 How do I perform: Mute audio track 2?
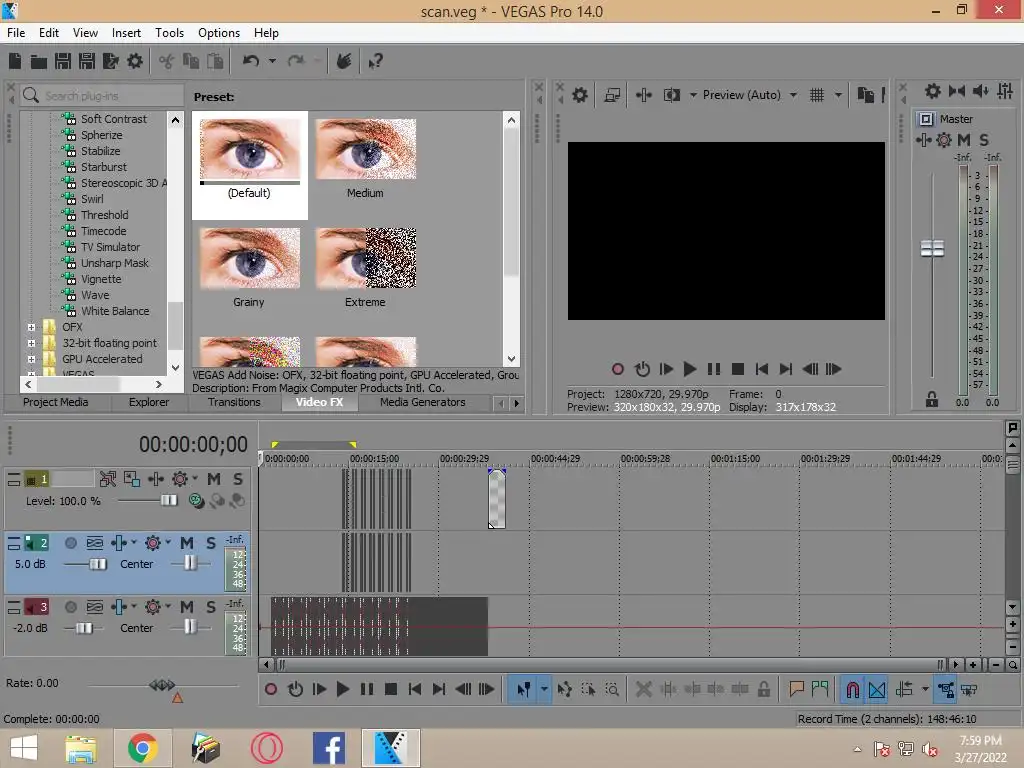pyautogui.click(x=187, y=543)
